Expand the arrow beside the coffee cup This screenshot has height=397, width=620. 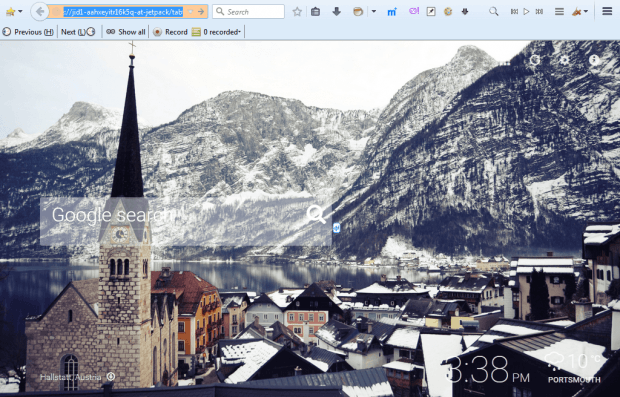click(x=374, y=12)
